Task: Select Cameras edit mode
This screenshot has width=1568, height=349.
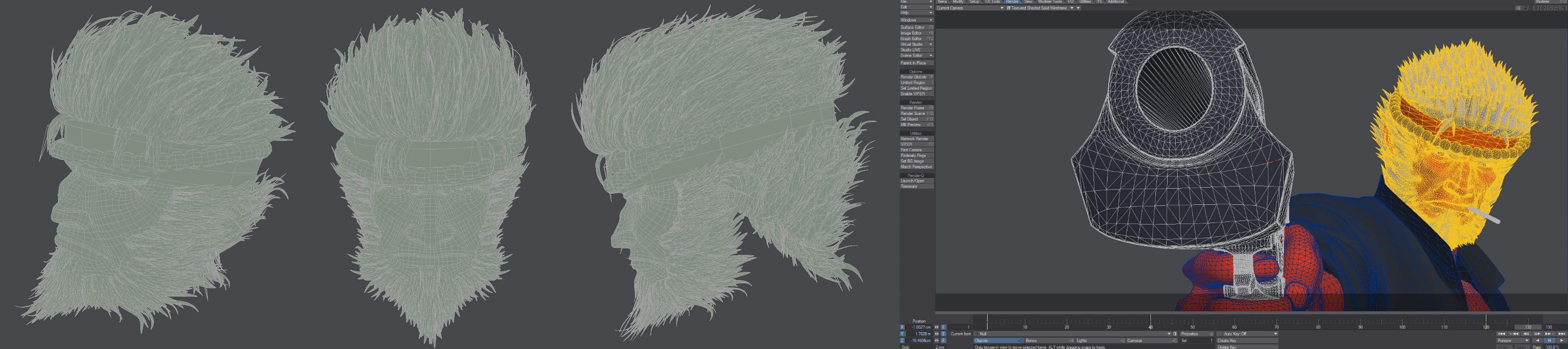Action: click(x=1152, y=341)
